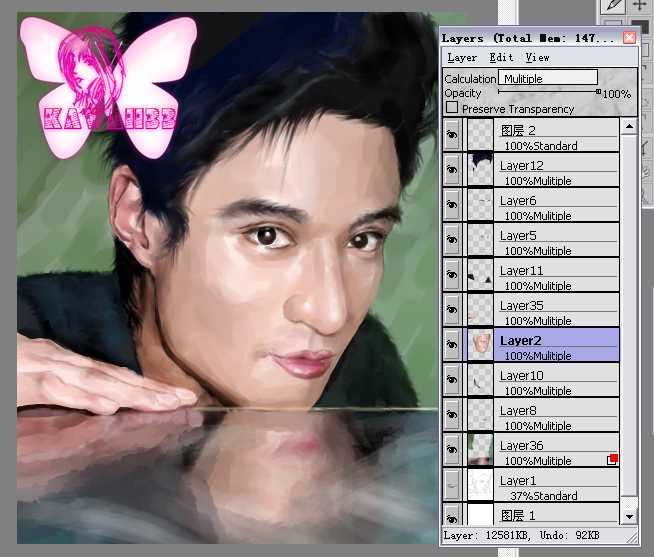Click the Opacity slider handle
This screenshot has height=557, width=654.
coord(598,91)
